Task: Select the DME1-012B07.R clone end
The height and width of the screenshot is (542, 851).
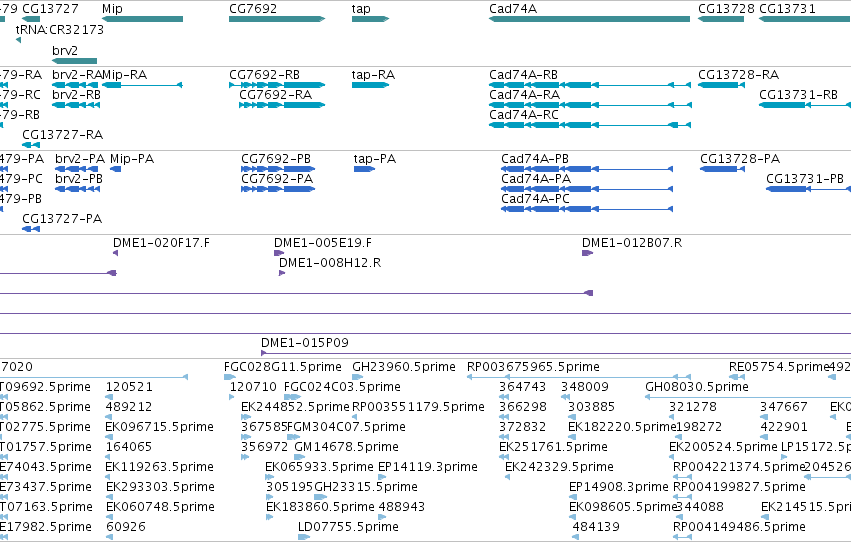Action: (x=587, y=253)
